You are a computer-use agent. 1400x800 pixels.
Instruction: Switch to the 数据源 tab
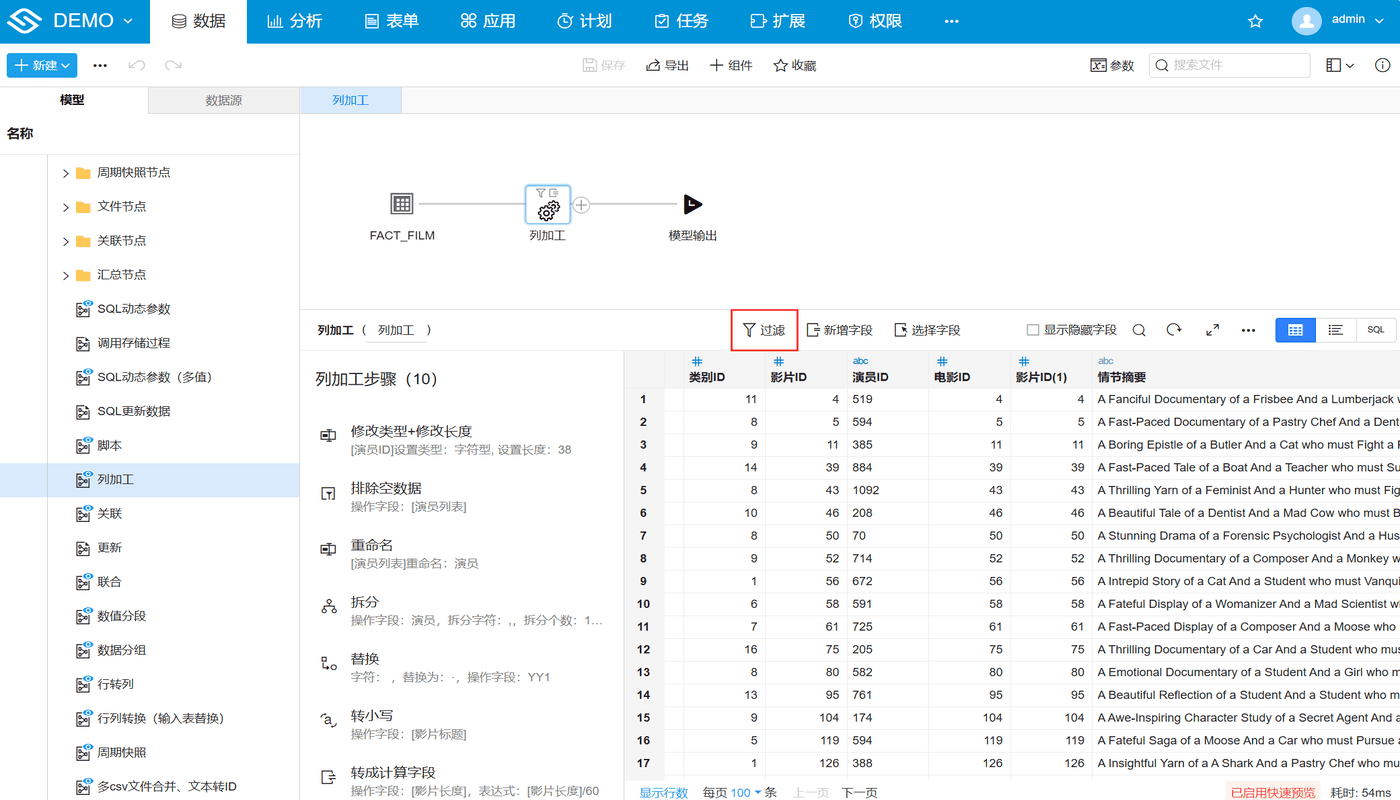point(222,100)
